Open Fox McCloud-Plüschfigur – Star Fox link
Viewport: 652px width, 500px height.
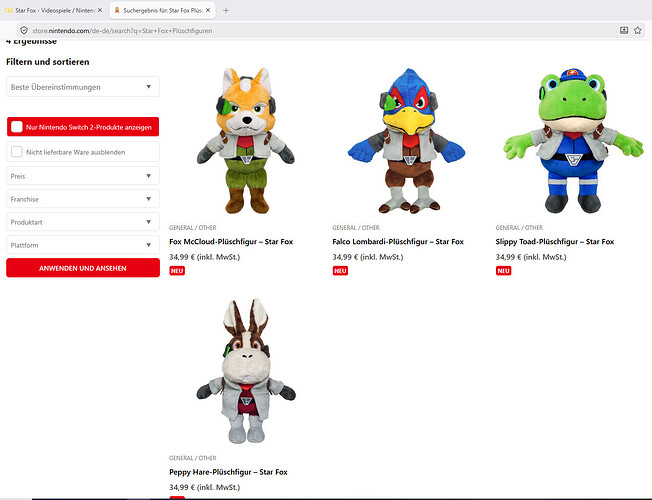(x=231, y=242)
